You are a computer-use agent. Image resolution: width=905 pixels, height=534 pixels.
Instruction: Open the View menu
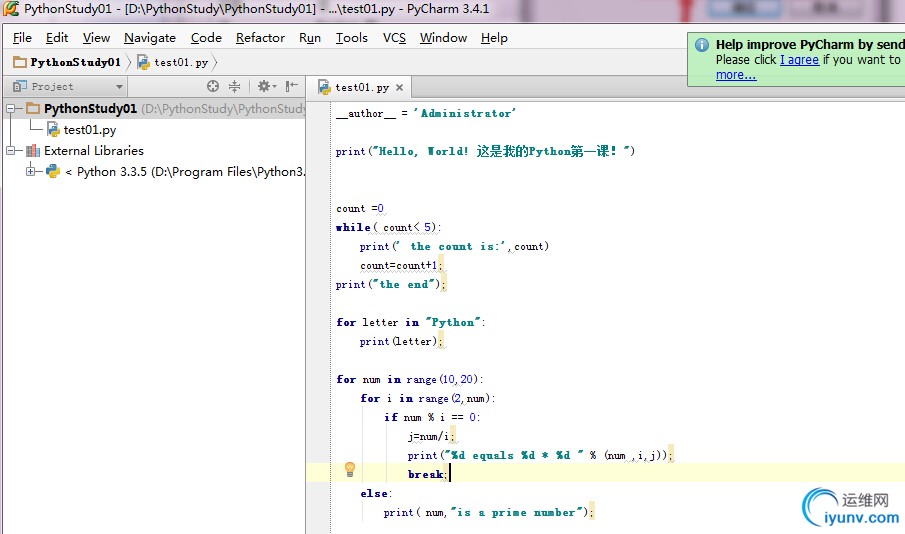(96, 38)
